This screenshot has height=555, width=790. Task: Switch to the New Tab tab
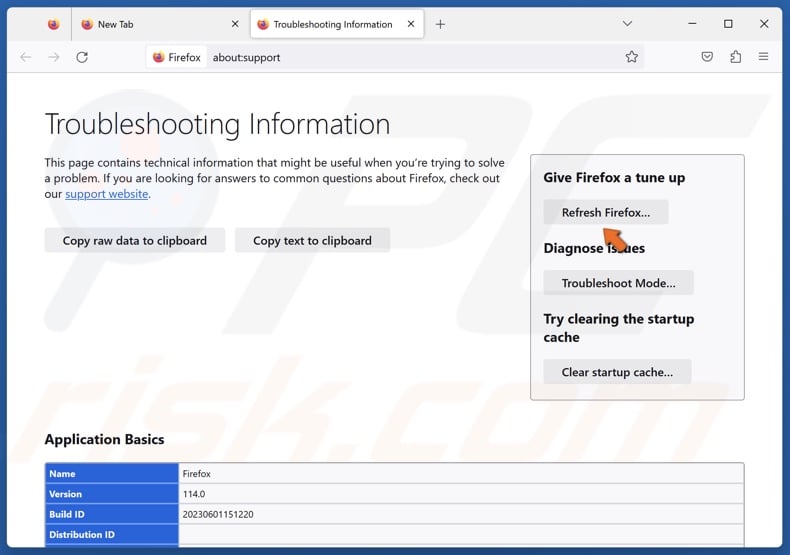158,24
